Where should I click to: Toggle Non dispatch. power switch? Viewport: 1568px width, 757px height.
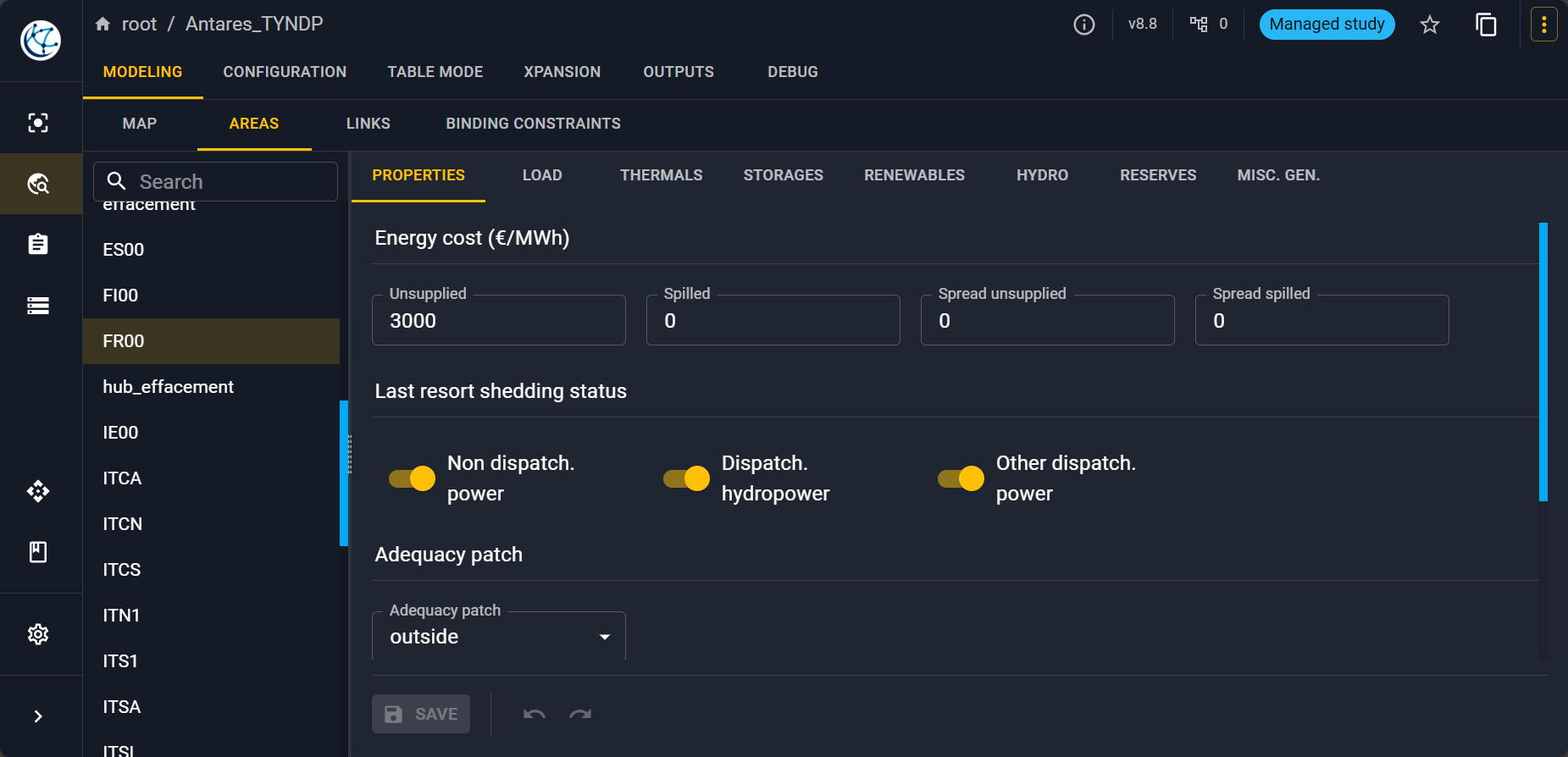click(412, 478)
